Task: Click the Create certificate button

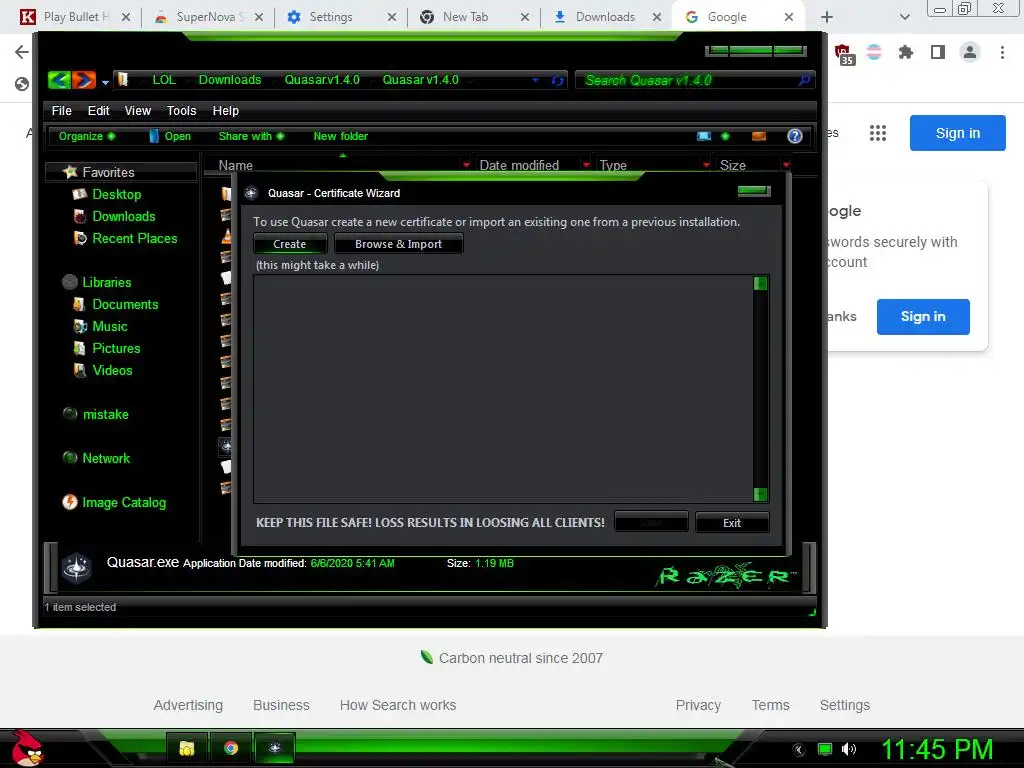Action: (x=289, y=244)
